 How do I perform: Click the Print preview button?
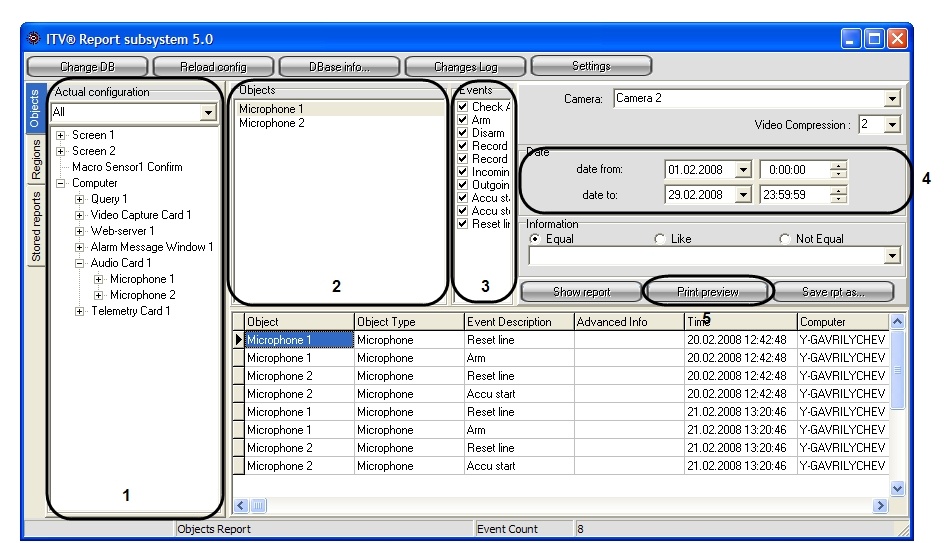tap(708, 292)
